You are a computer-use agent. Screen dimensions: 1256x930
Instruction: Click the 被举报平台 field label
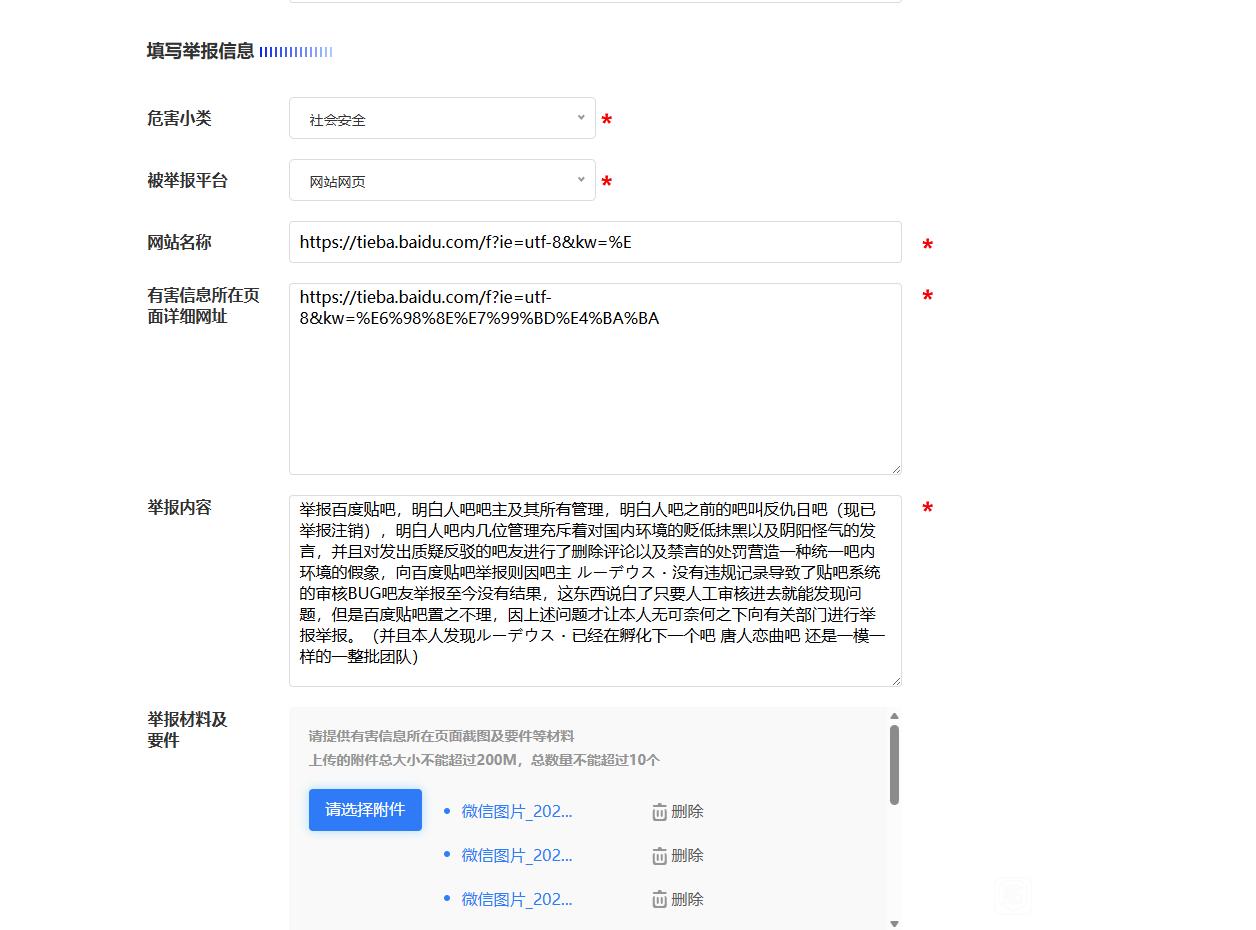coord(187,181)
